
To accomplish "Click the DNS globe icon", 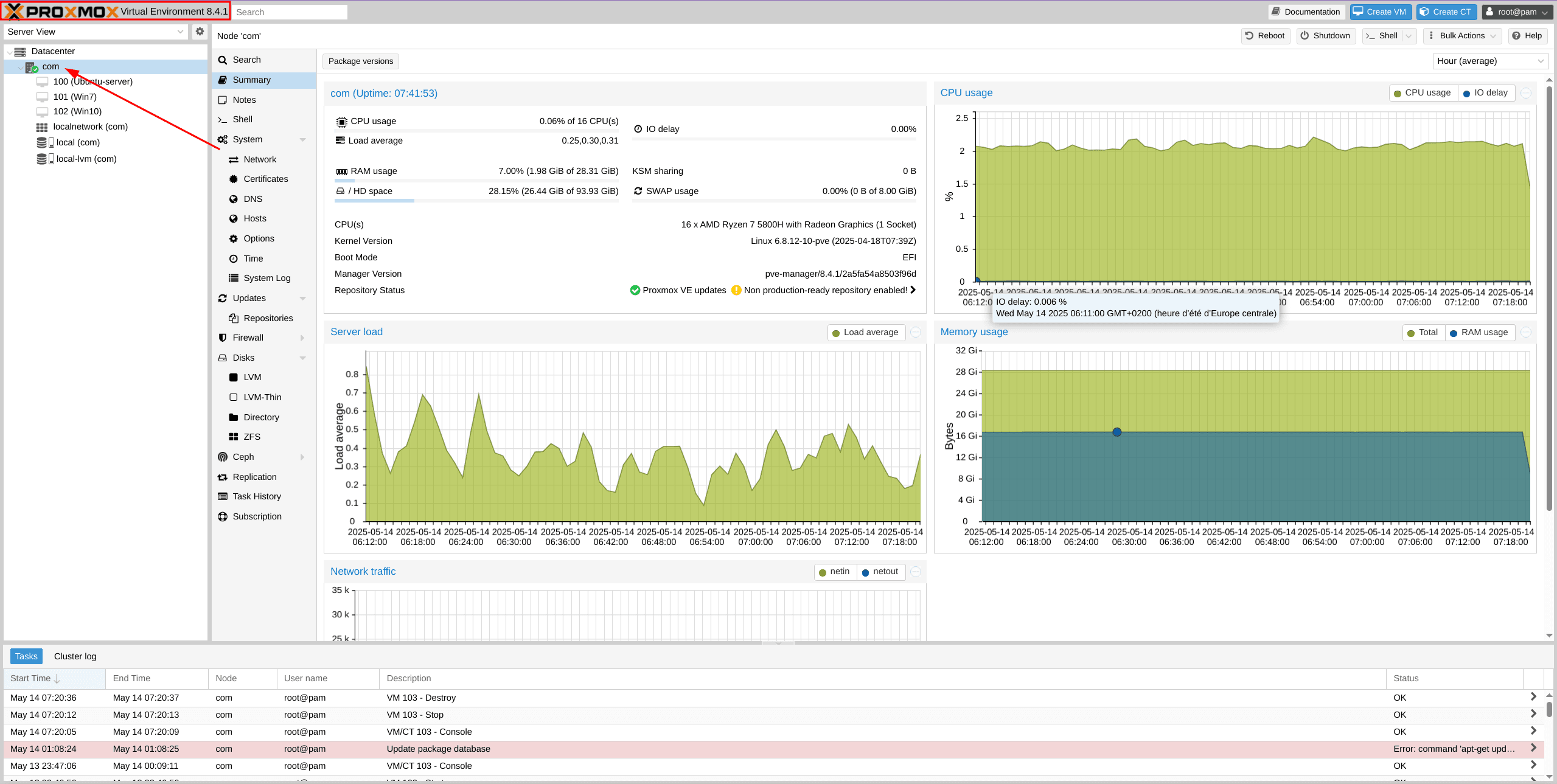I will (x=234, y=199).
